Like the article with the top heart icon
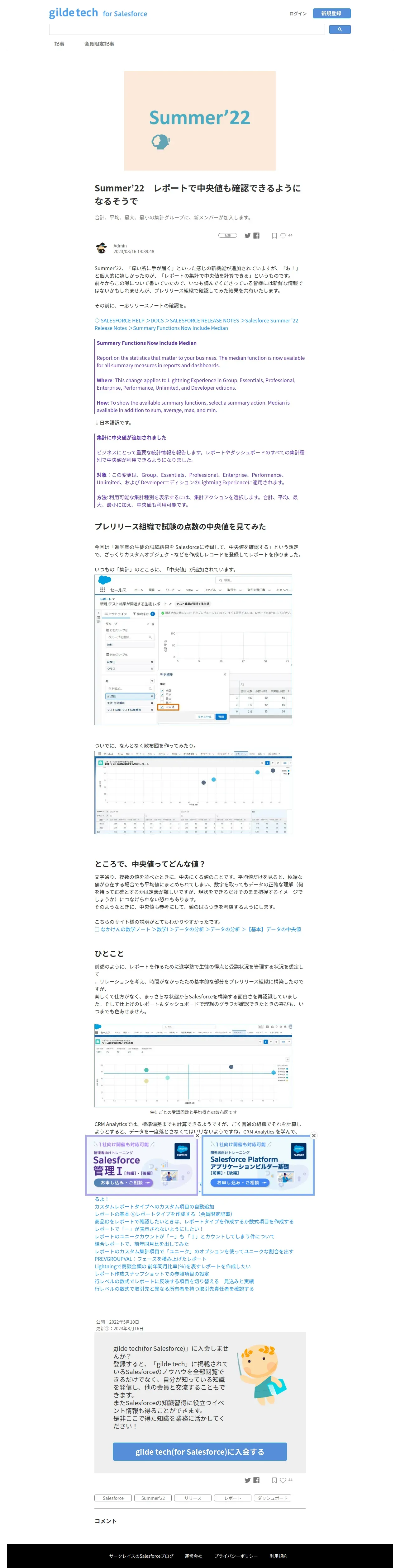 [x=283, y=236]
